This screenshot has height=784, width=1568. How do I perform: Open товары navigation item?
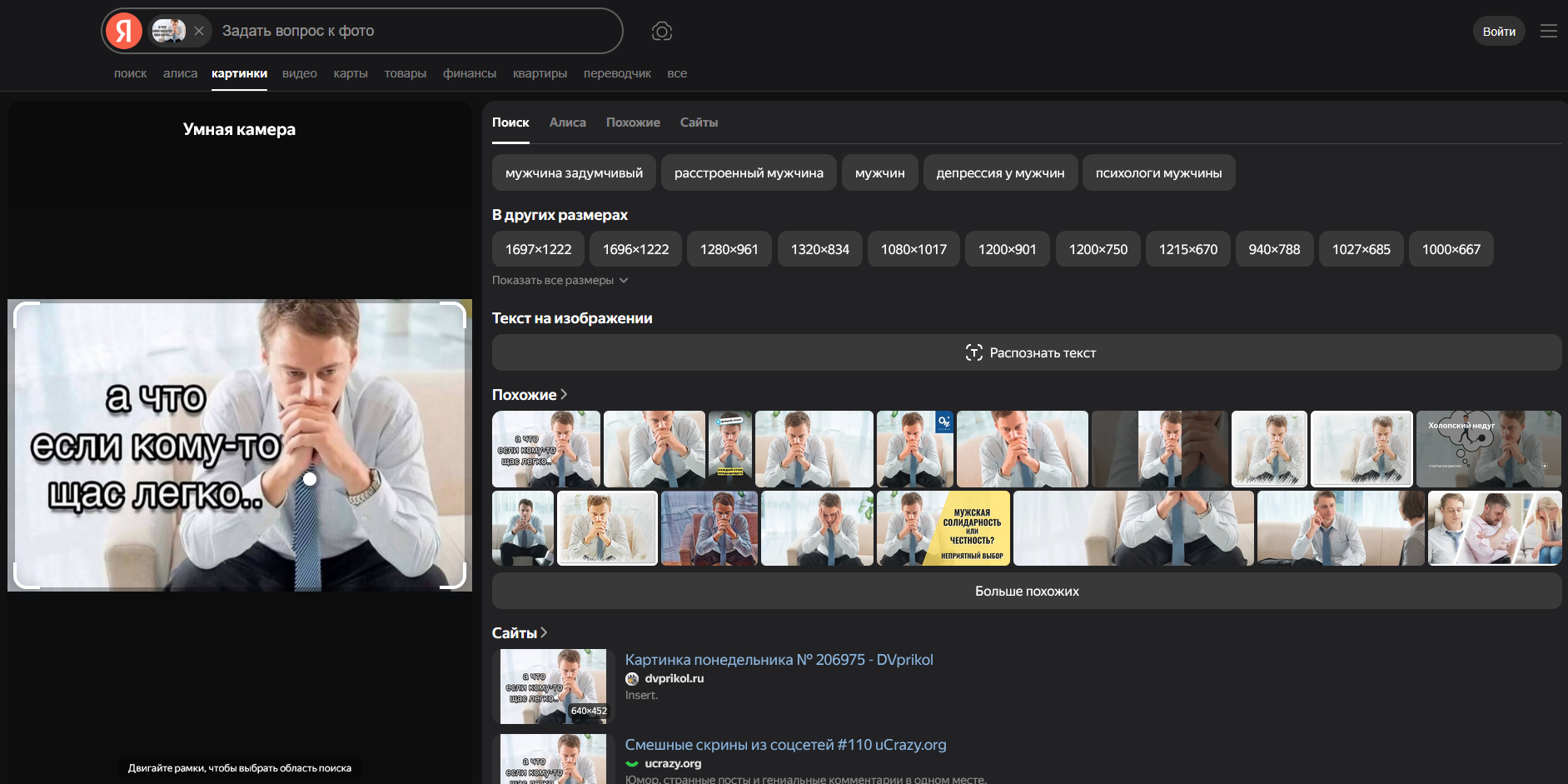406,73
